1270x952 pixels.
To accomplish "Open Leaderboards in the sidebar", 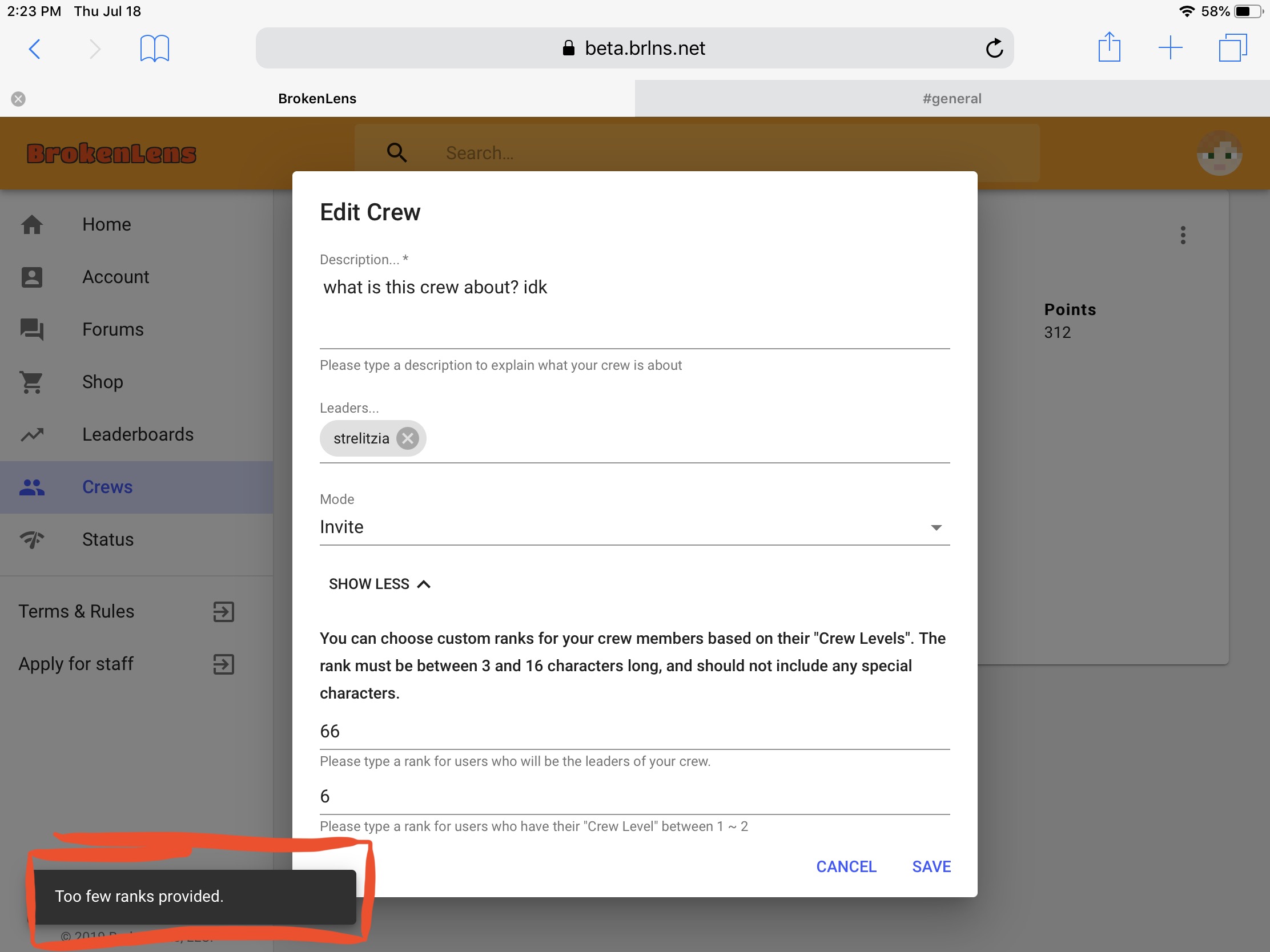I will click(136, 434).
